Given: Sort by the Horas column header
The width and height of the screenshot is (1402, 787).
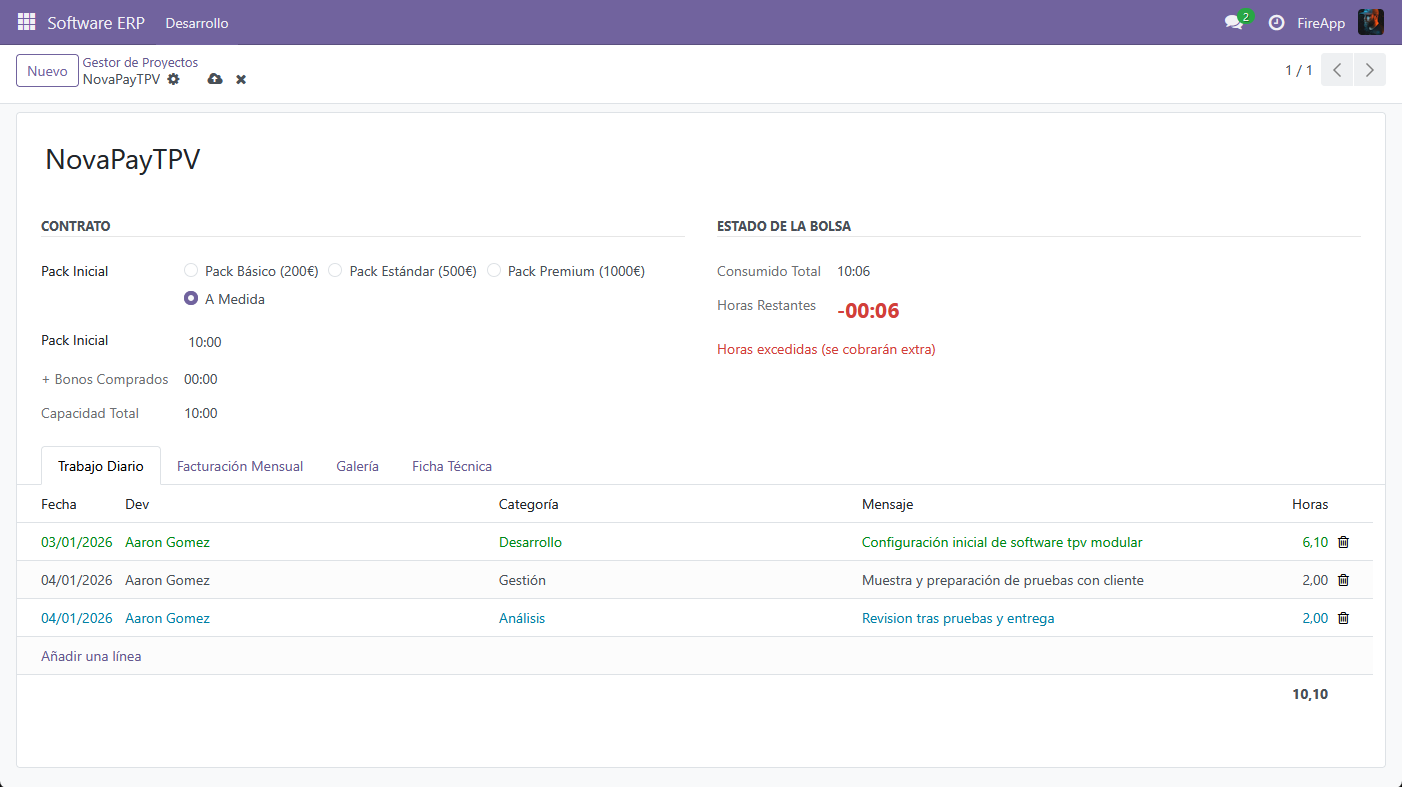Looking at the screenshot, I should pyautogui.click(x=1310, y=504).
